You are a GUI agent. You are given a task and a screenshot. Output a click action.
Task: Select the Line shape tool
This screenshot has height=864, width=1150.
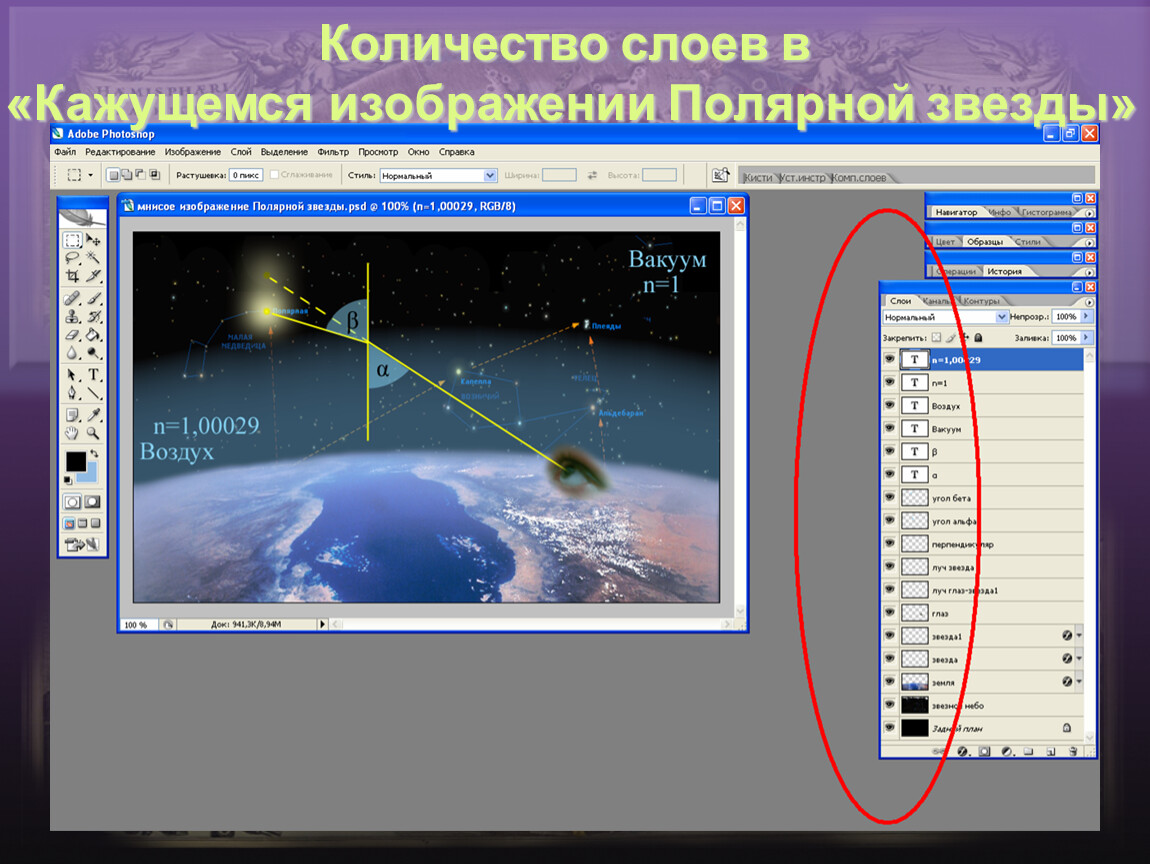click(93, 393)
